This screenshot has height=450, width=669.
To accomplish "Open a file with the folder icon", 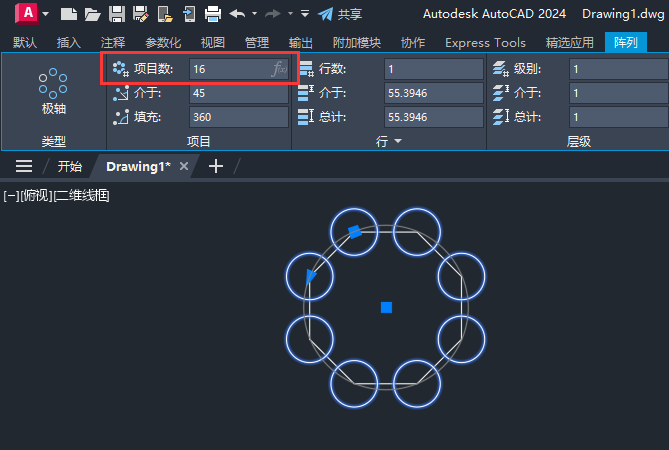I will tap(93, 14).
